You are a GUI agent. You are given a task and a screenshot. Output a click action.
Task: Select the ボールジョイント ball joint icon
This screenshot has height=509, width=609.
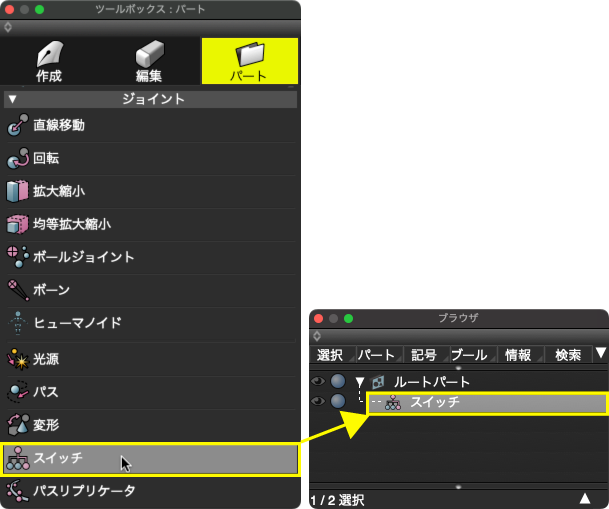point(18,257)
